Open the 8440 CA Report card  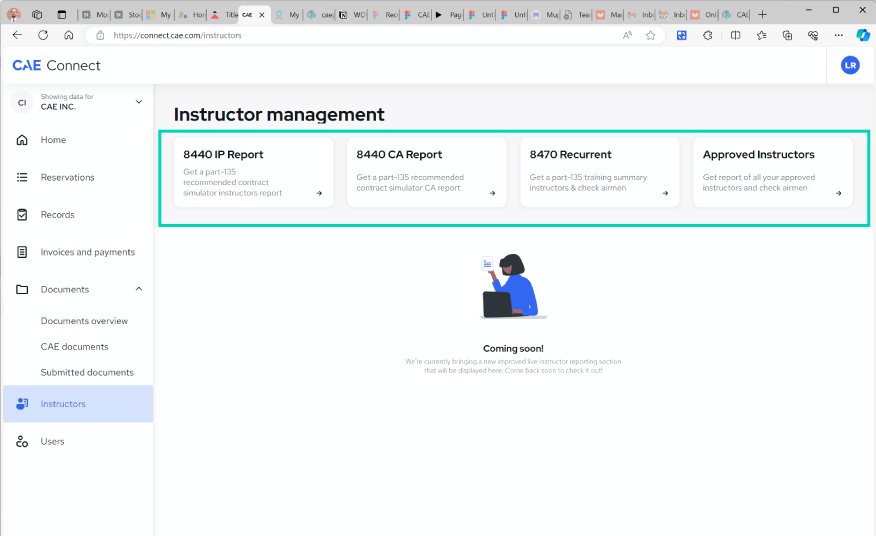427,172
